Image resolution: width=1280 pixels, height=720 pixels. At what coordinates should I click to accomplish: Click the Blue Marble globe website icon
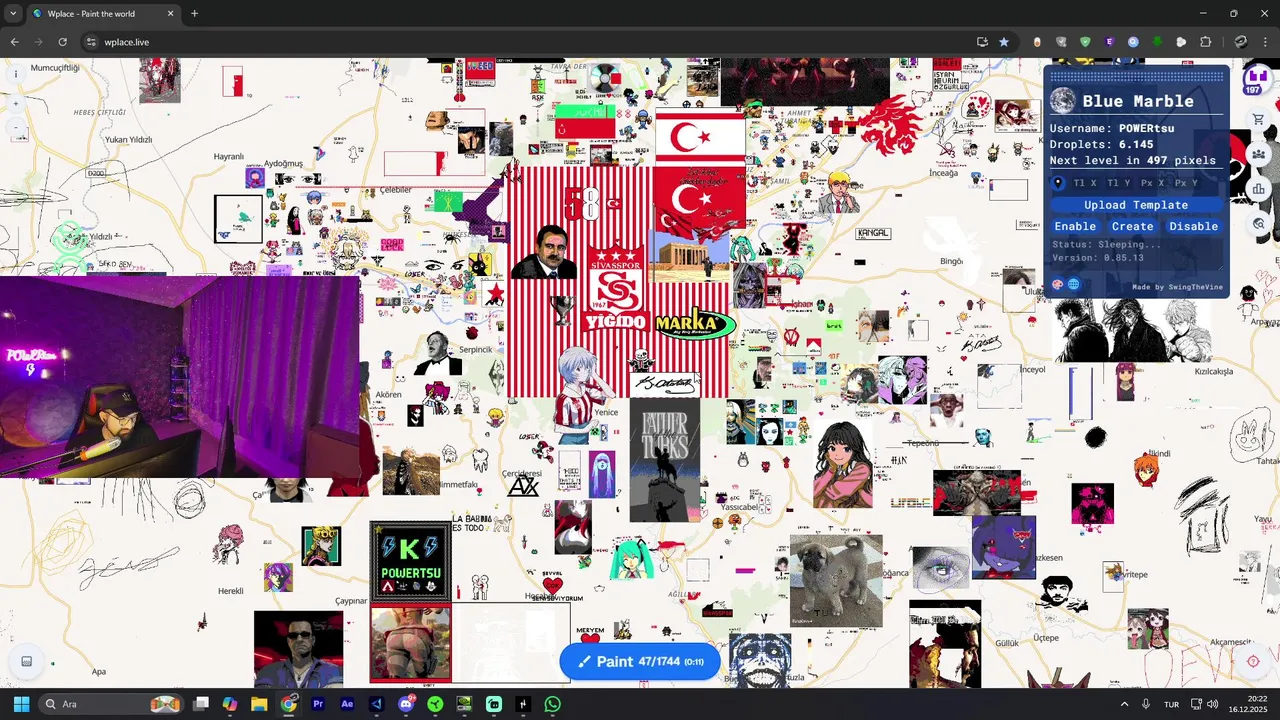pyautogui.click(x=1074, y=284)
